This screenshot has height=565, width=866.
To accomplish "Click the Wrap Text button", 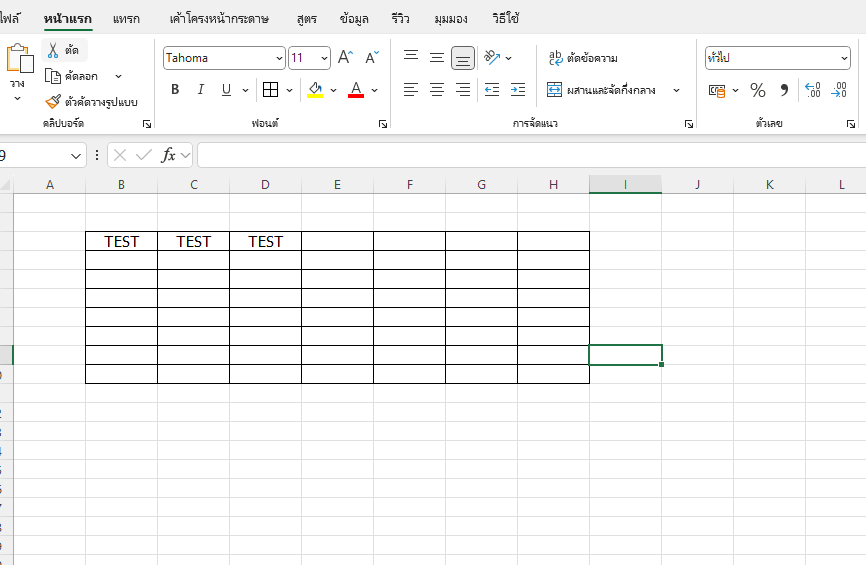I will (583, 58).
